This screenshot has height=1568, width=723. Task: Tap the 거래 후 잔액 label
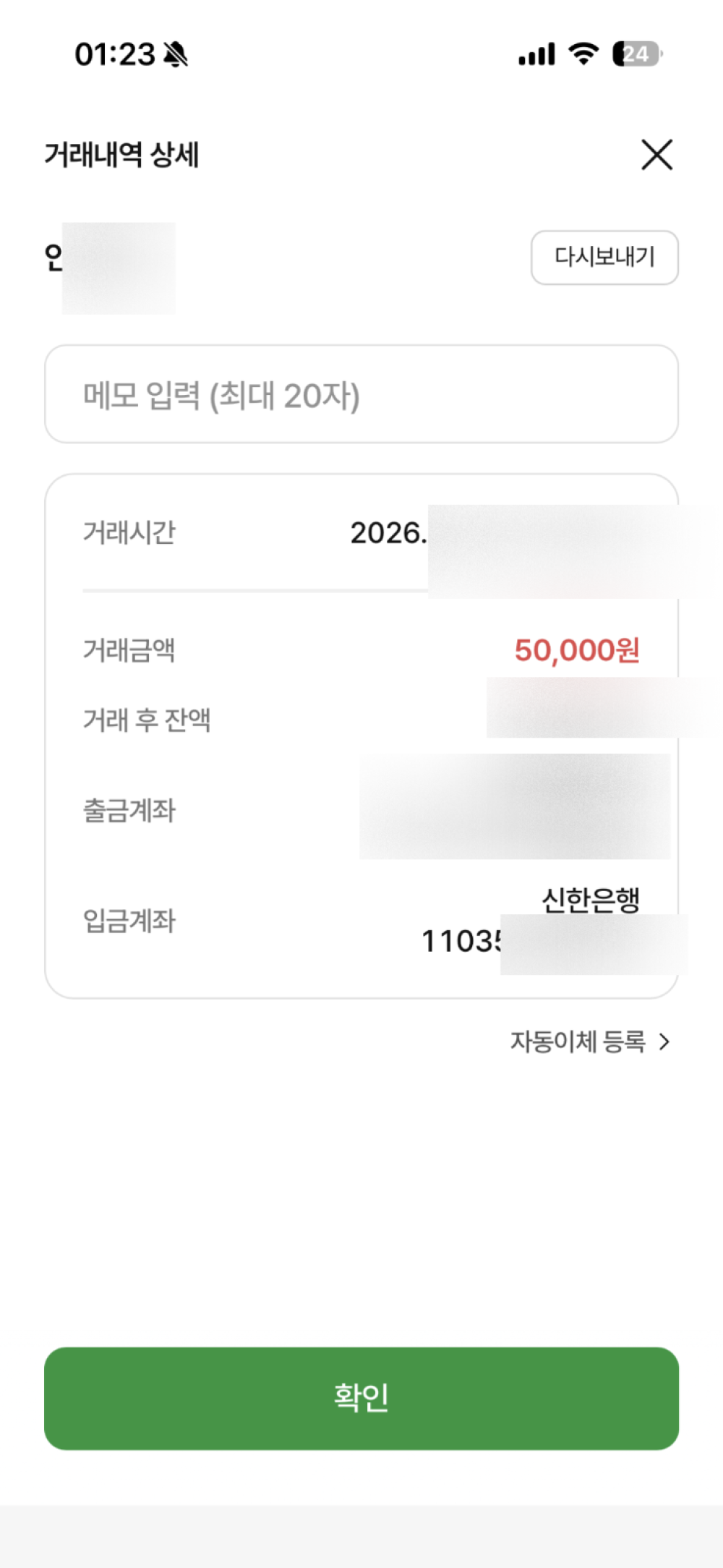click(x=147, y=720)
